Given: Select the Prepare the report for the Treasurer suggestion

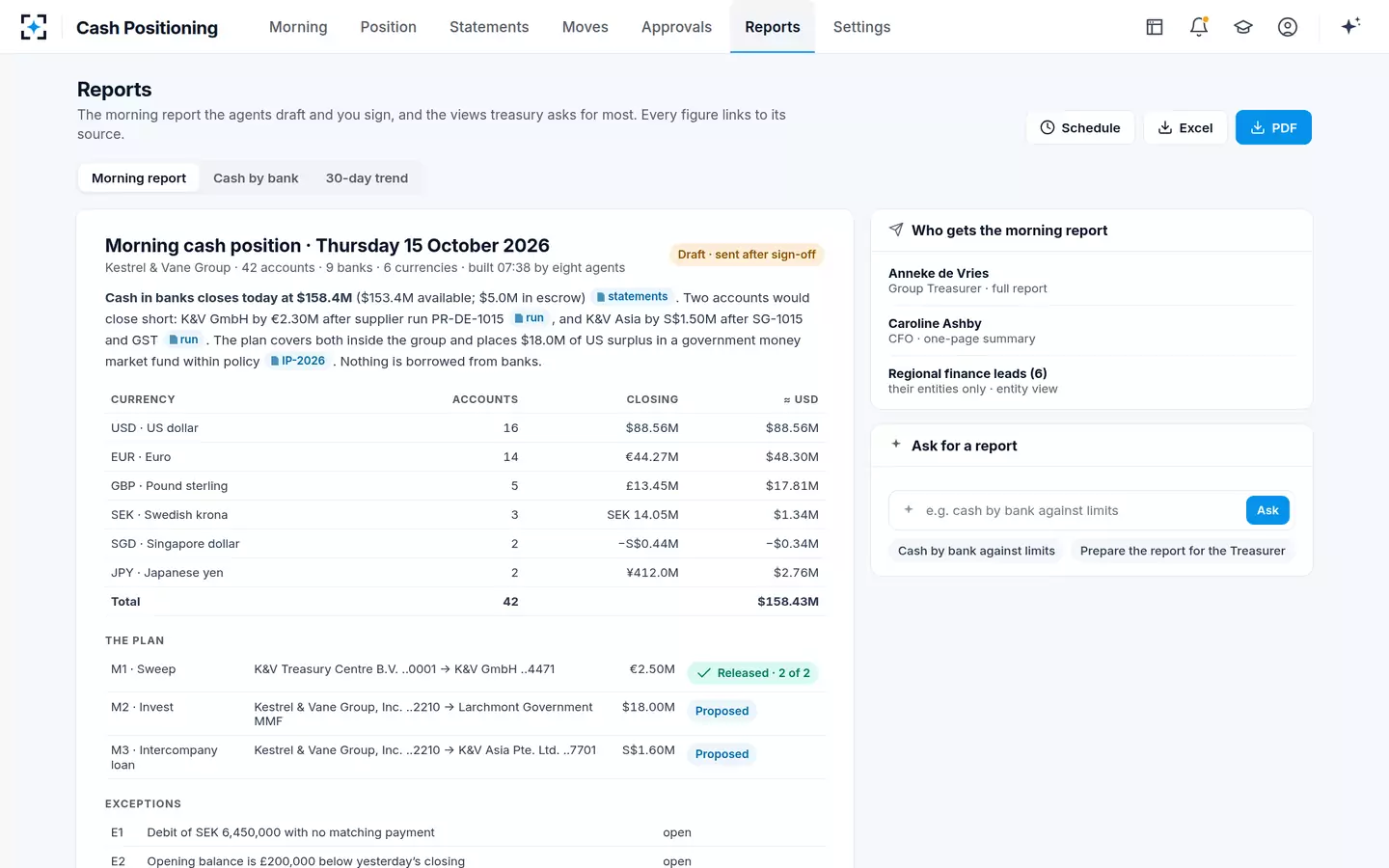Looking at the screenshot, I should [x=1183, y=551].
